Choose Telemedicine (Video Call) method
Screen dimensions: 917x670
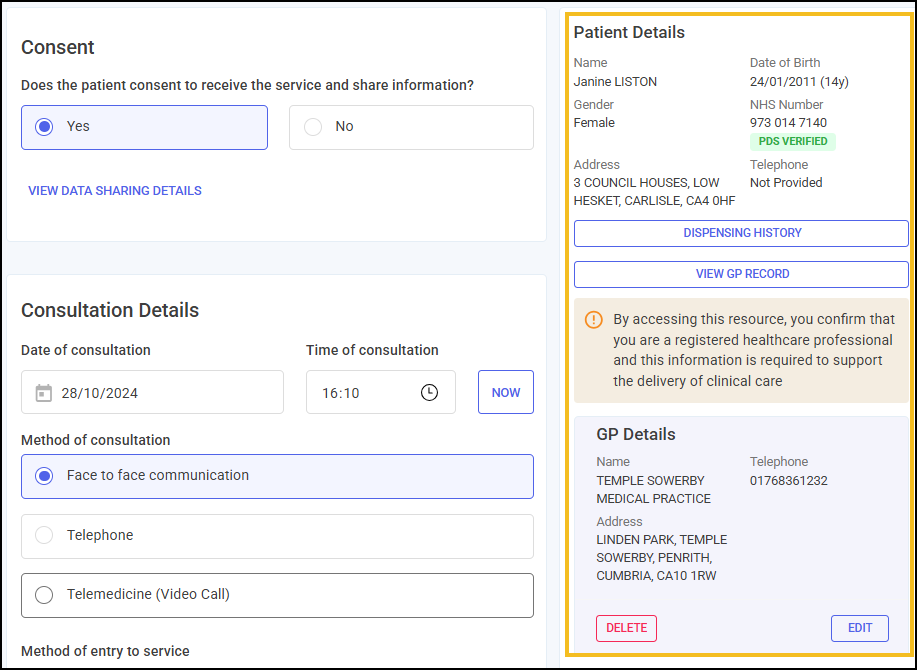coord(277,595)
